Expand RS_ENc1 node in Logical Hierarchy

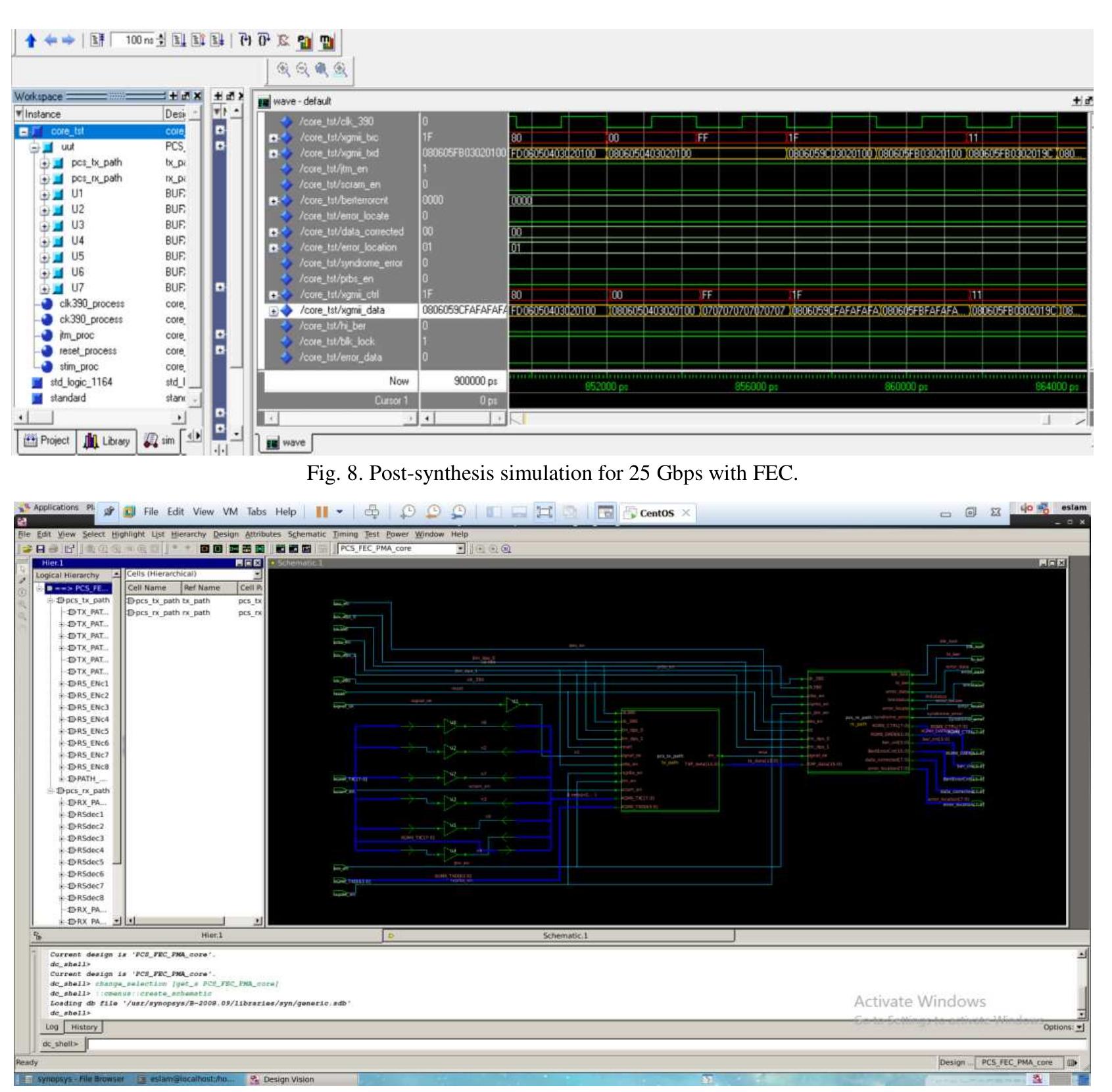[x=62, y=684]
